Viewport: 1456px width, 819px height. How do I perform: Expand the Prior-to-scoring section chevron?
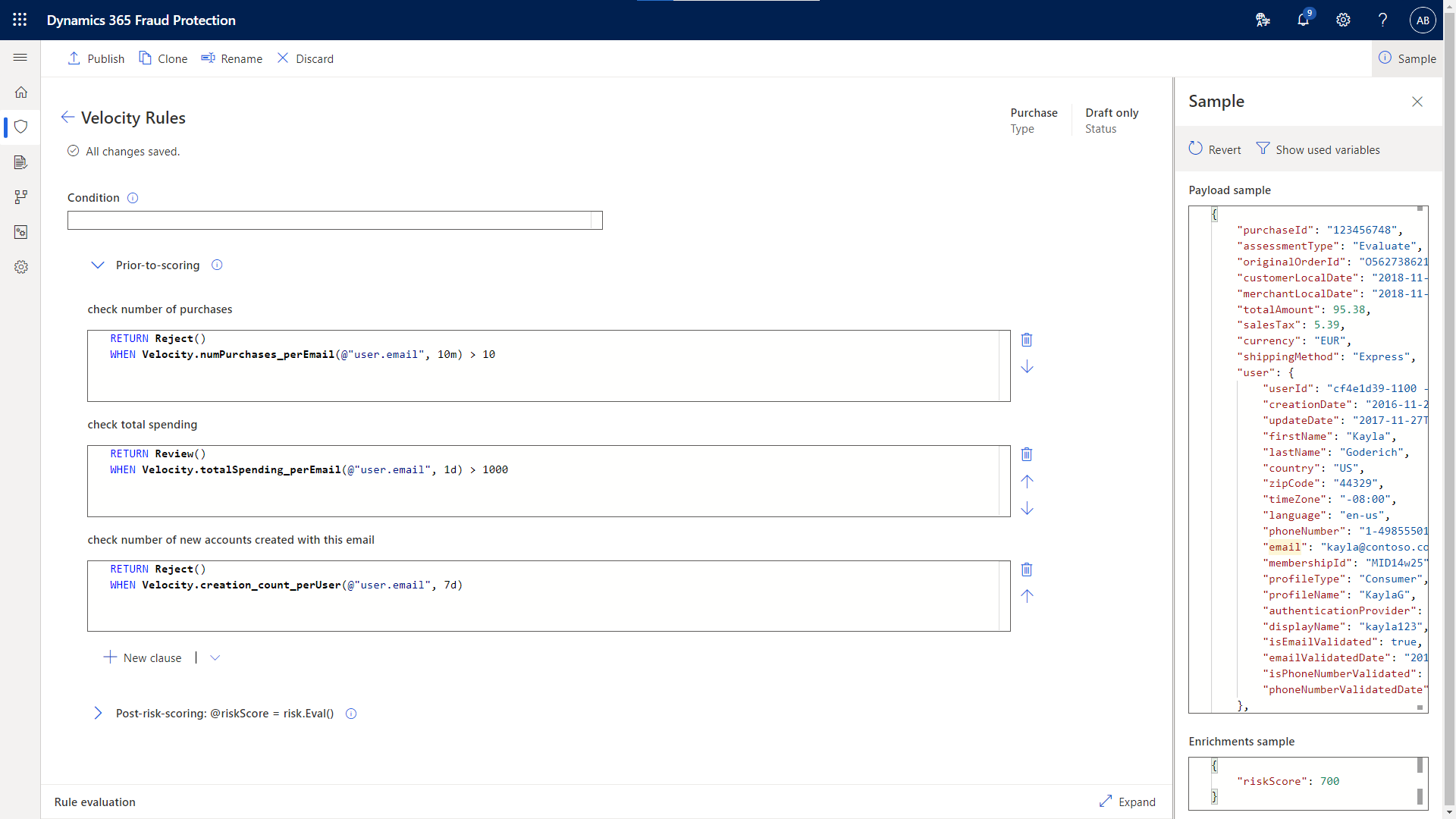pos(97,265)
